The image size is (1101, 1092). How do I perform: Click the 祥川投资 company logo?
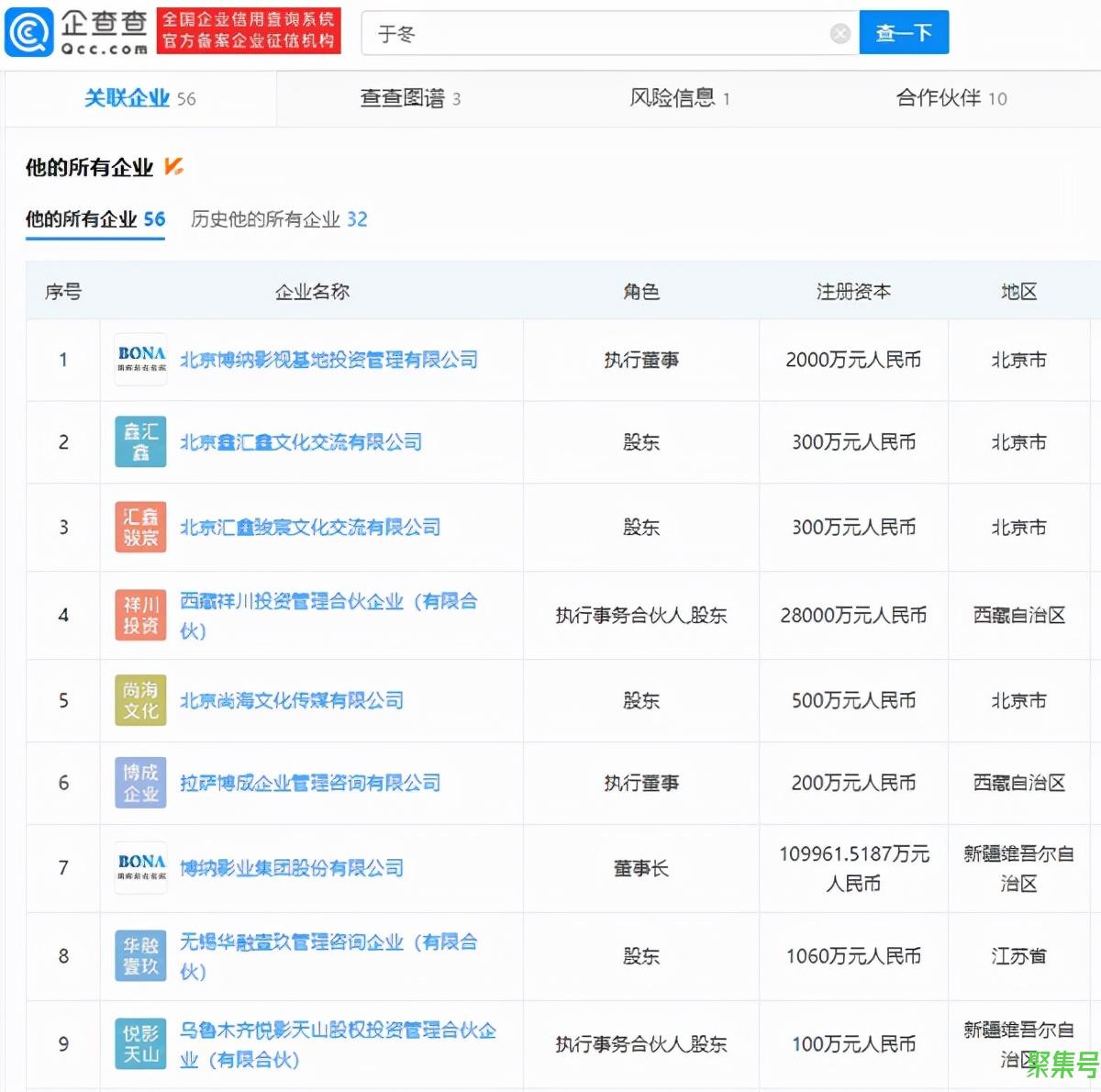141,615
